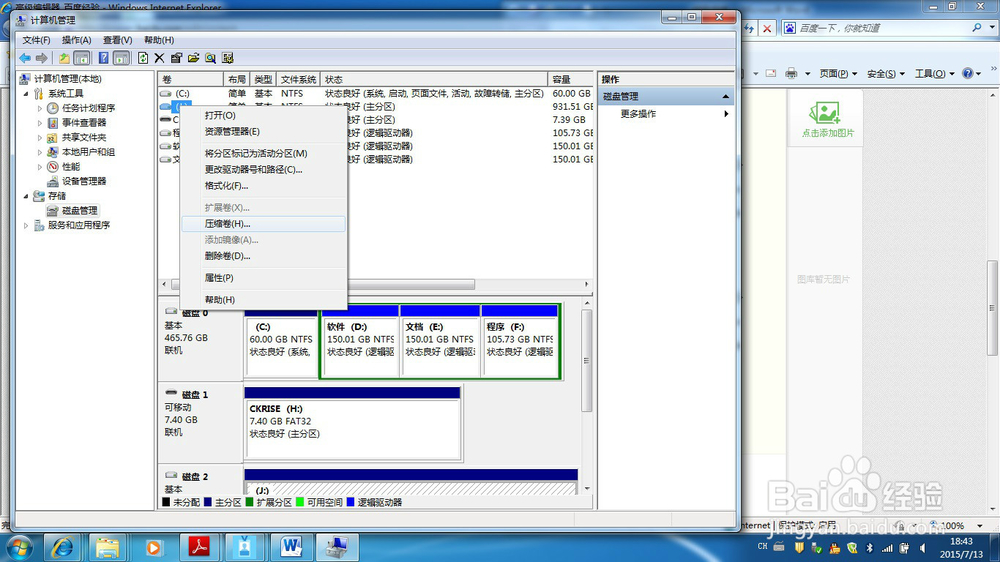The height and width of the screenshot is (562, 1000).
Task: Open the 文件(F) menu
Action: 36,40
